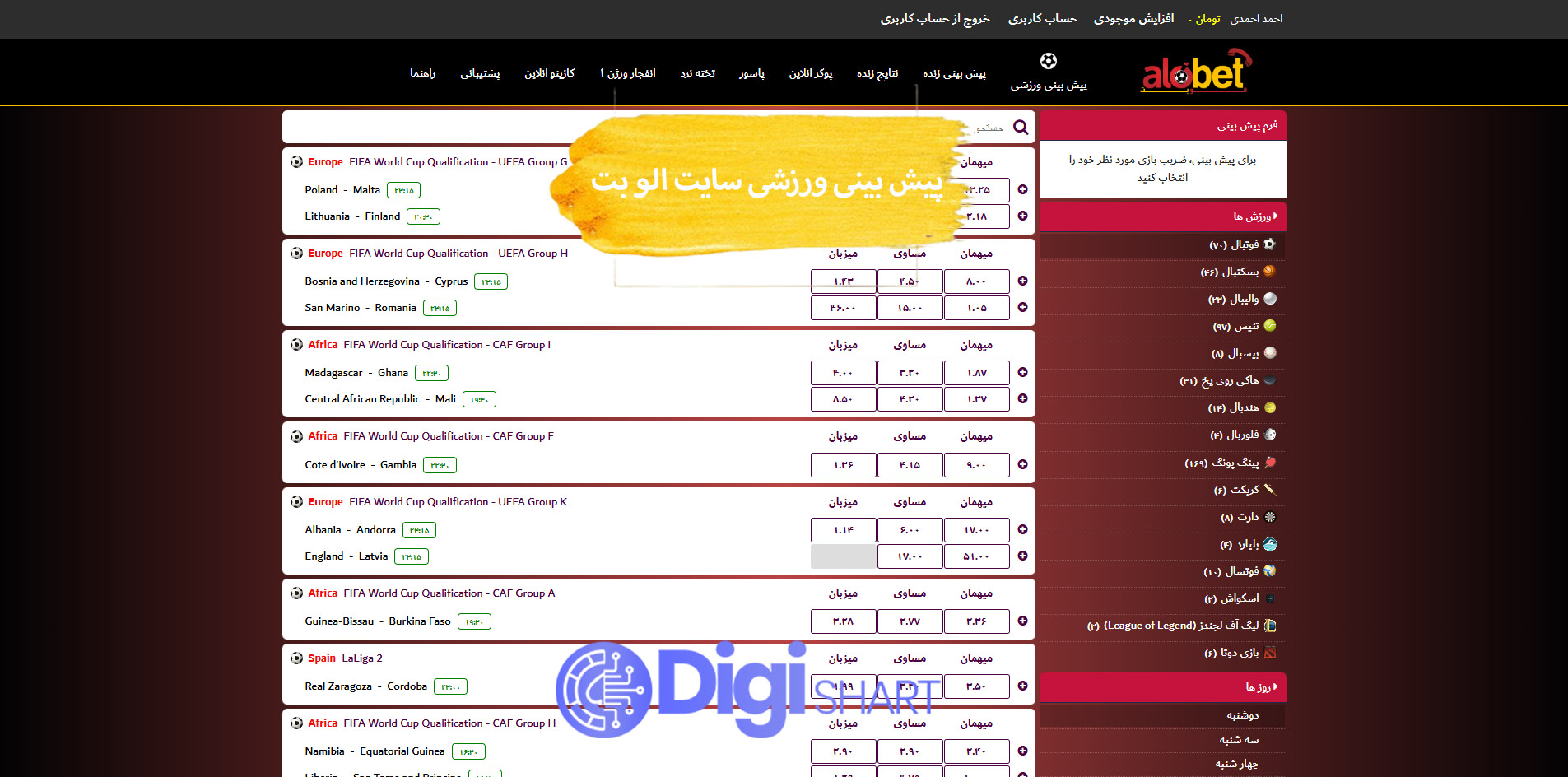This screenshot has width=1568, height=777.
Task: Select basketball icon in sports sidebar
Action: click(1269, 271)
